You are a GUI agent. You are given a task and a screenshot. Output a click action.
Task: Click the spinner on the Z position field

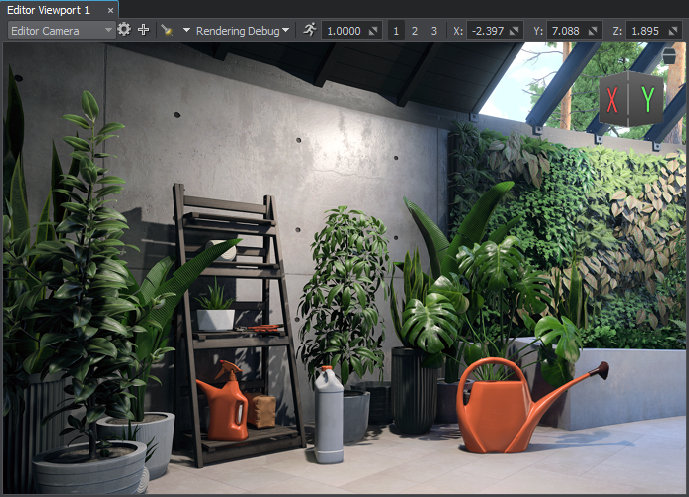click(x=674, y=31)
